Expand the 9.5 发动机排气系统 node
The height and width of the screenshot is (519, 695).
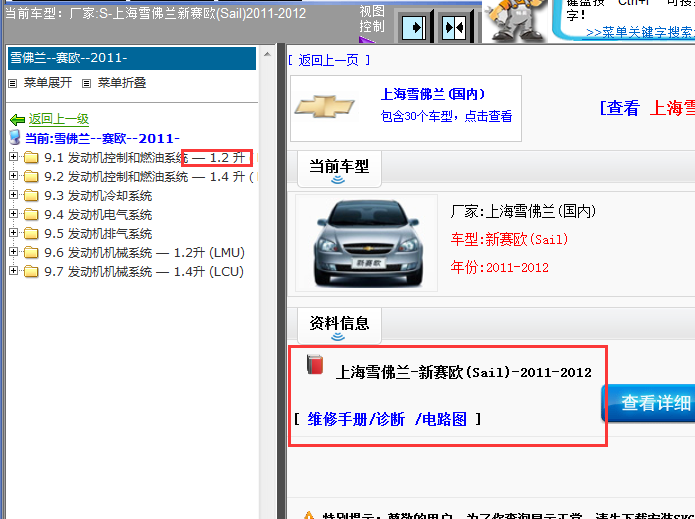[x=13, y=232]
